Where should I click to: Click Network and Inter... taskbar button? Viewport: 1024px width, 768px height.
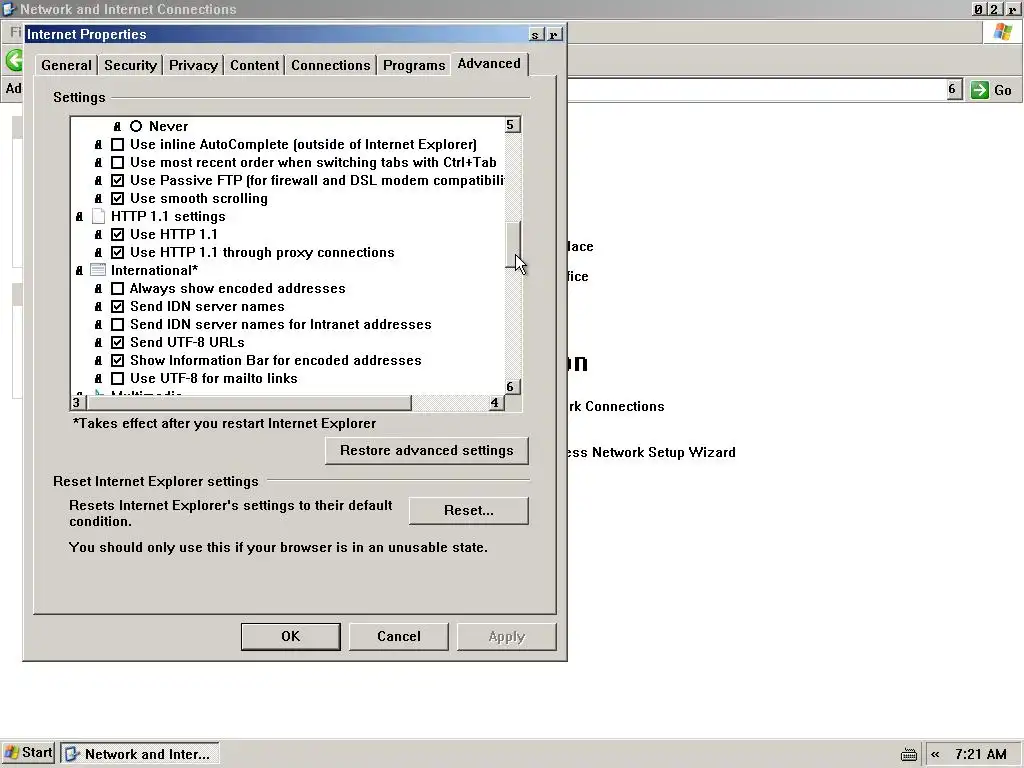click(x=140, y=754)
